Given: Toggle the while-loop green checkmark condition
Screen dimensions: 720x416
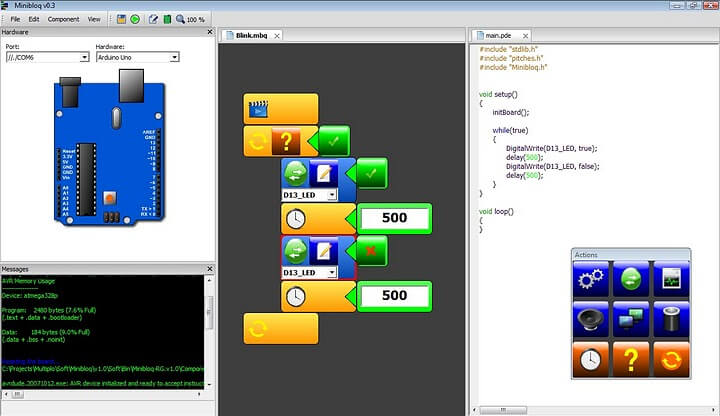Looking at the screenshot, I should tap(332, 140).
